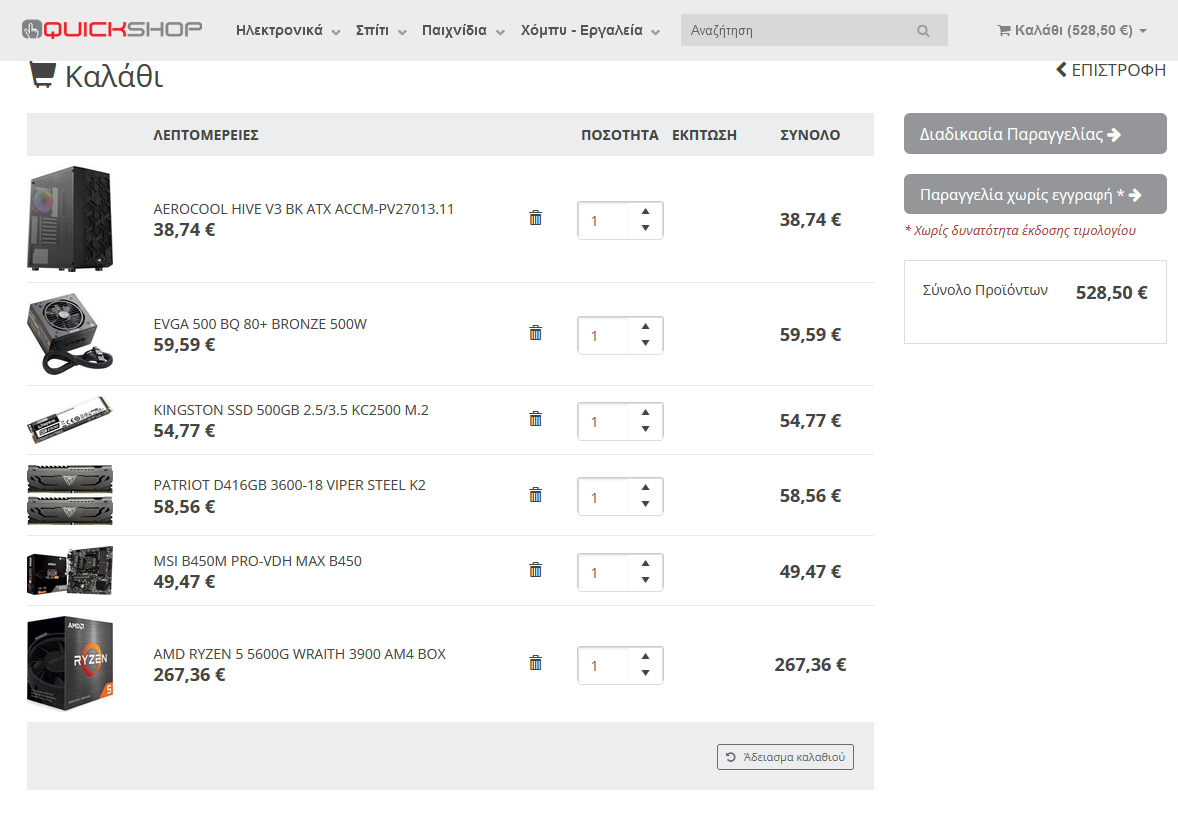Increase EVGA 500 BQ quantity
This screenshot has width=1178, height=817.
[645, 326]
